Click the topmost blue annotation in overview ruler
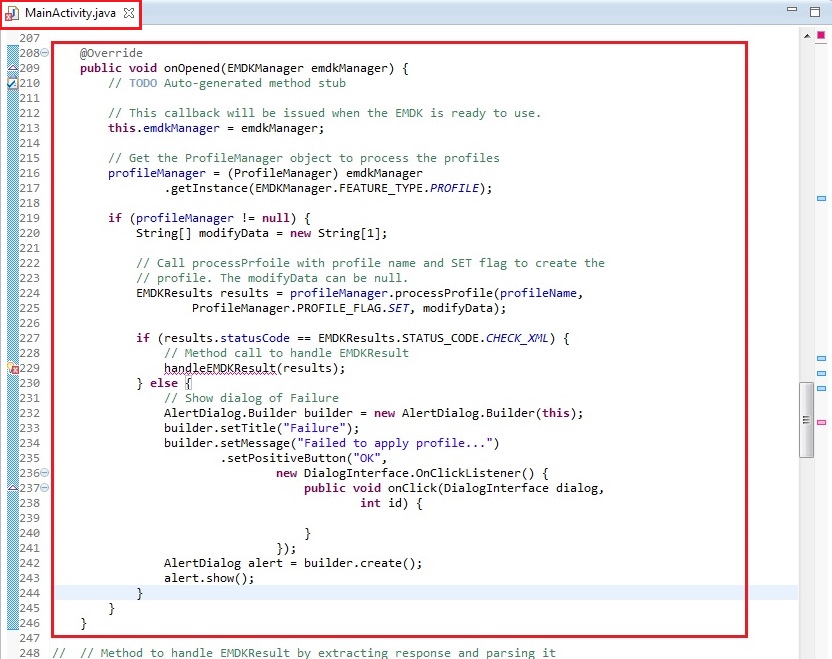Screen dimensions: 832x659 pyautogui.click(x=821, y=199)
